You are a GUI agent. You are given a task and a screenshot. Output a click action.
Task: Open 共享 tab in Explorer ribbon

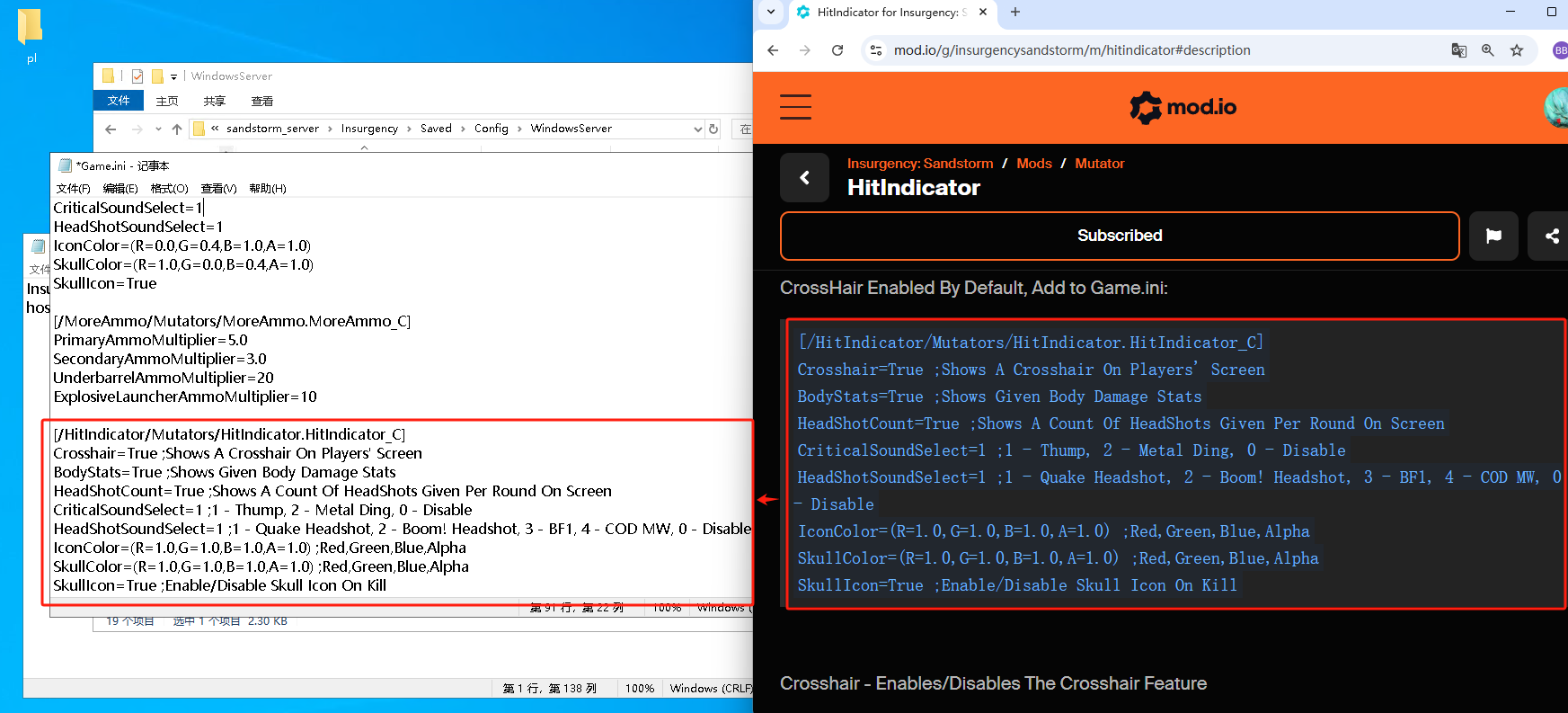(215, 101)
